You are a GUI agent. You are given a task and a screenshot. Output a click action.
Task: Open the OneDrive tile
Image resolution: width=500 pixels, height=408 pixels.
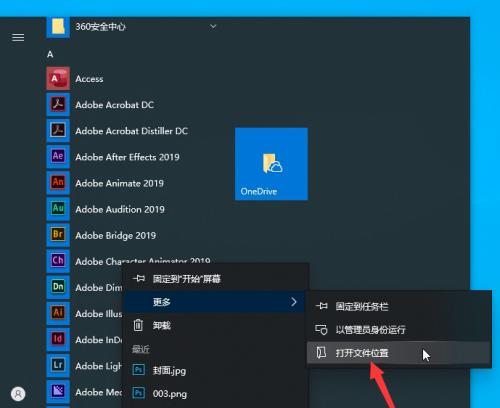pos(271,164)
